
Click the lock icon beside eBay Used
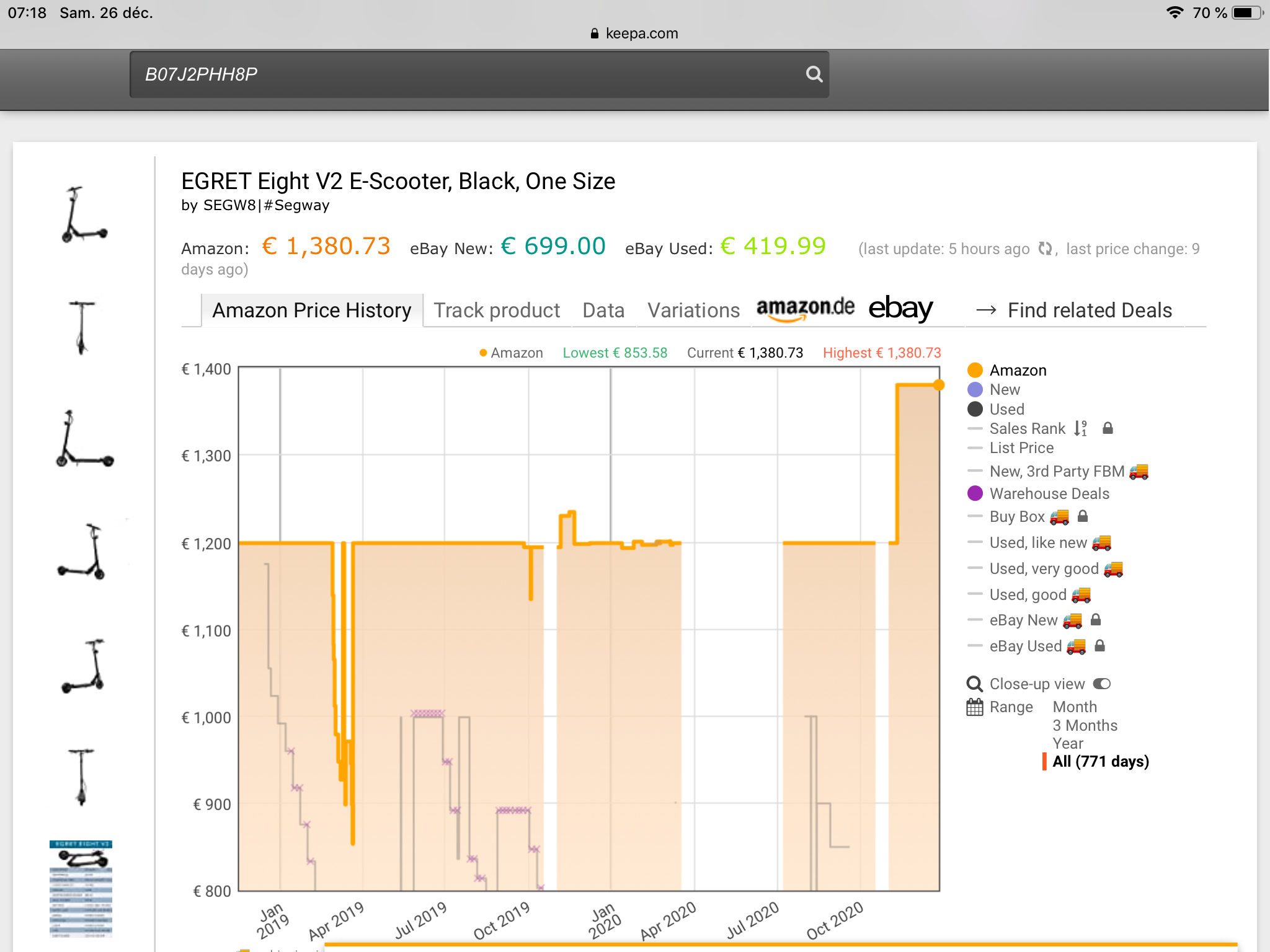tap(1099, 646)
